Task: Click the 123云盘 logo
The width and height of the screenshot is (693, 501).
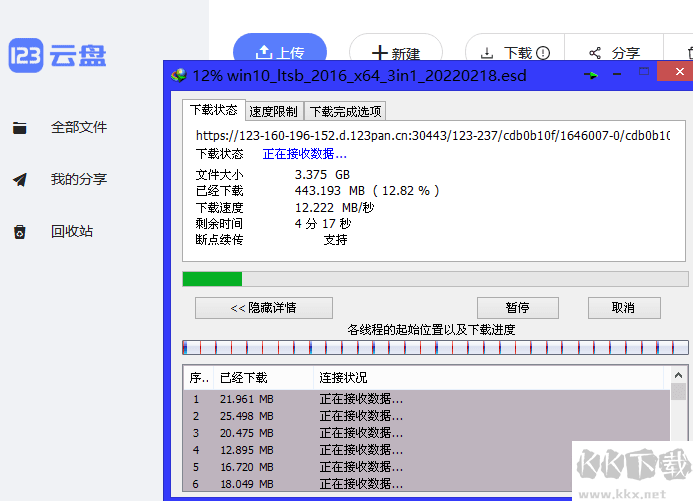Action: (x=57, y=56)
